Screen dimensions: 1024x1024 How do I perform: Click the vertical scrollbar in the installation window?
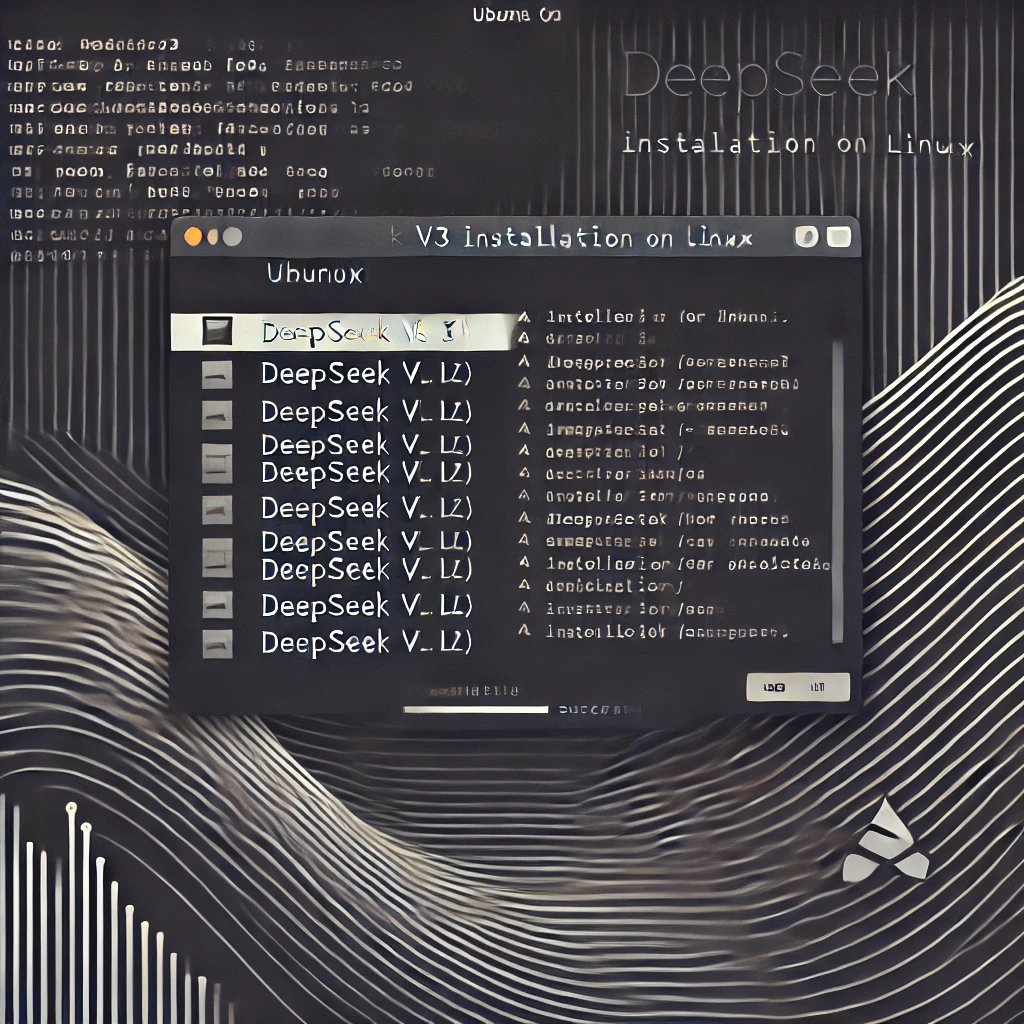(838, 492)
